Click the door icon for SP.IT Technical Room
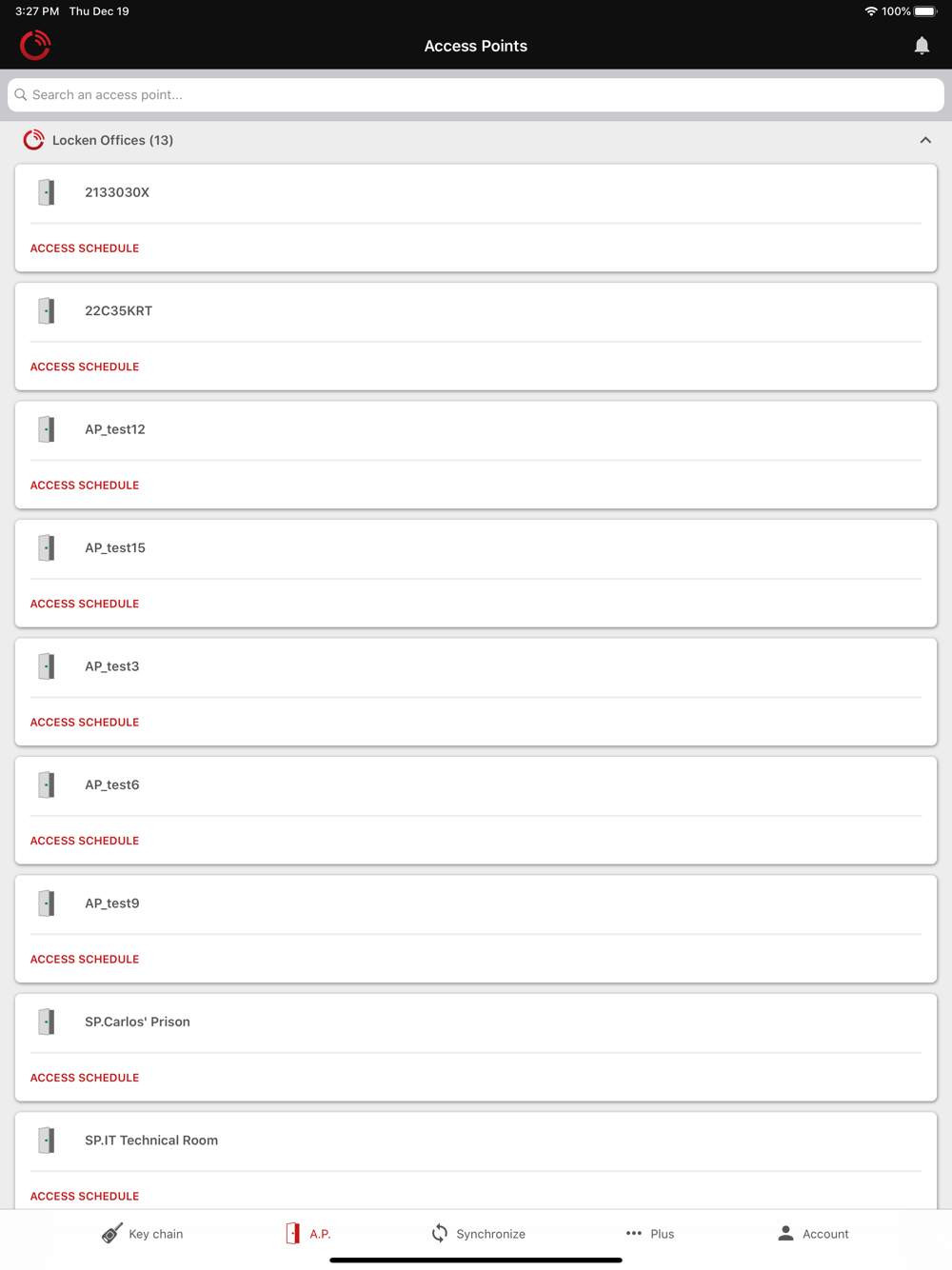The height and width of the screenshot is (1270, 952). [46, 1141]
